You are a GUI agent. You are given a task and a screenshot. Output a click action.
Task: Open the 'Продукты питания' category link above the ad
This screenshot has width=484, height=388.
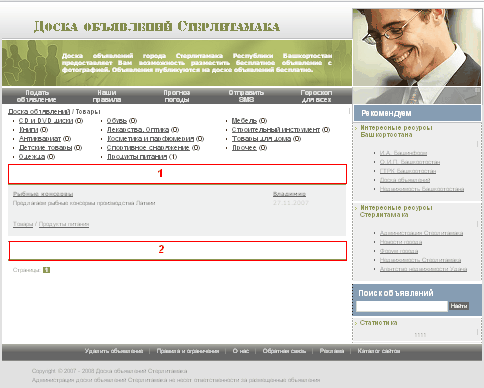pyautogui.click(x=137, y=157)
